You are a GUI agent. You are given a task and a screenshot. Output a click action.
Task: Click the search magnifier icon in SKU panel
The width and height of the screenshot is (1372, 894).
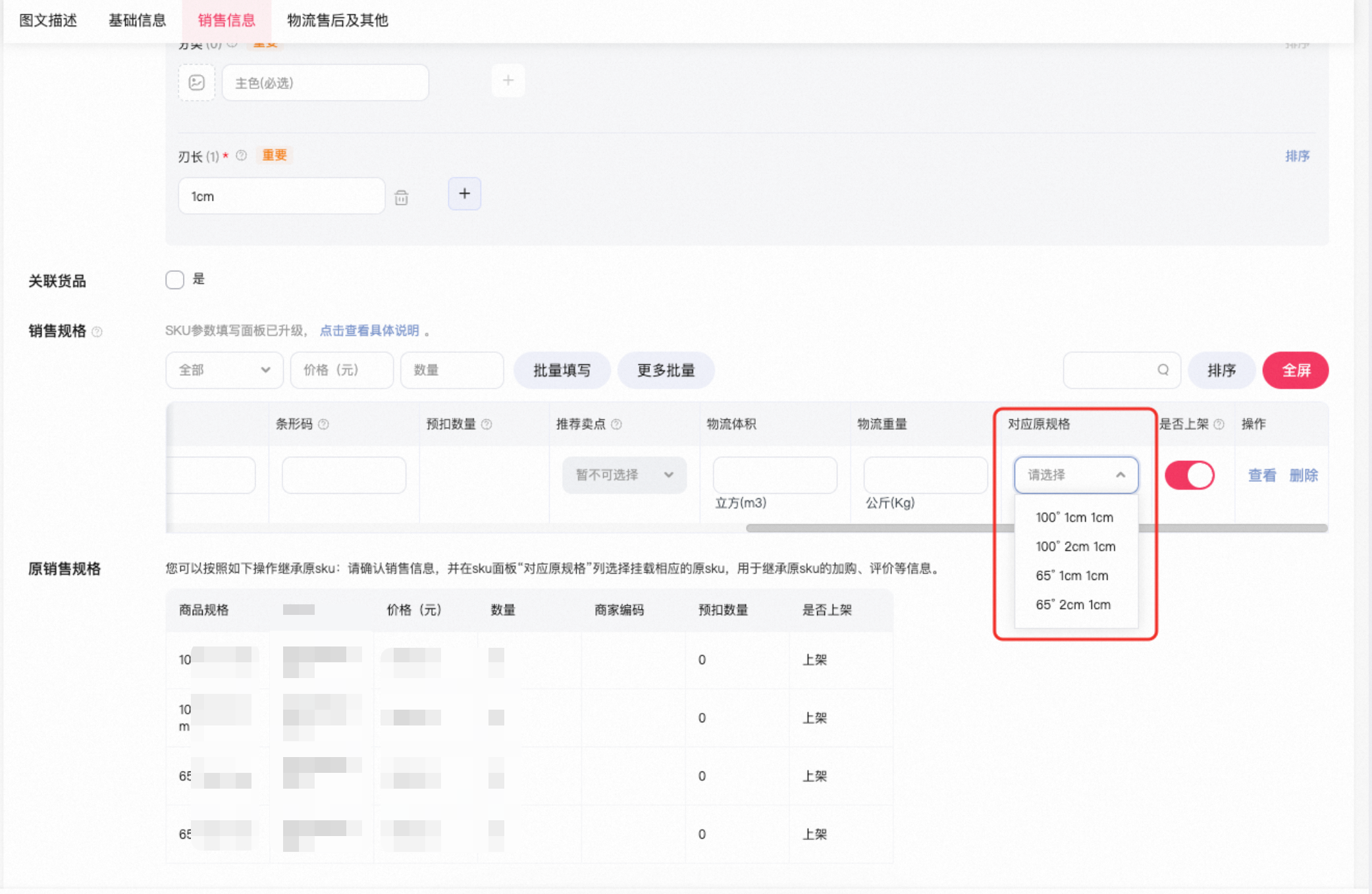coord(1163,370)
